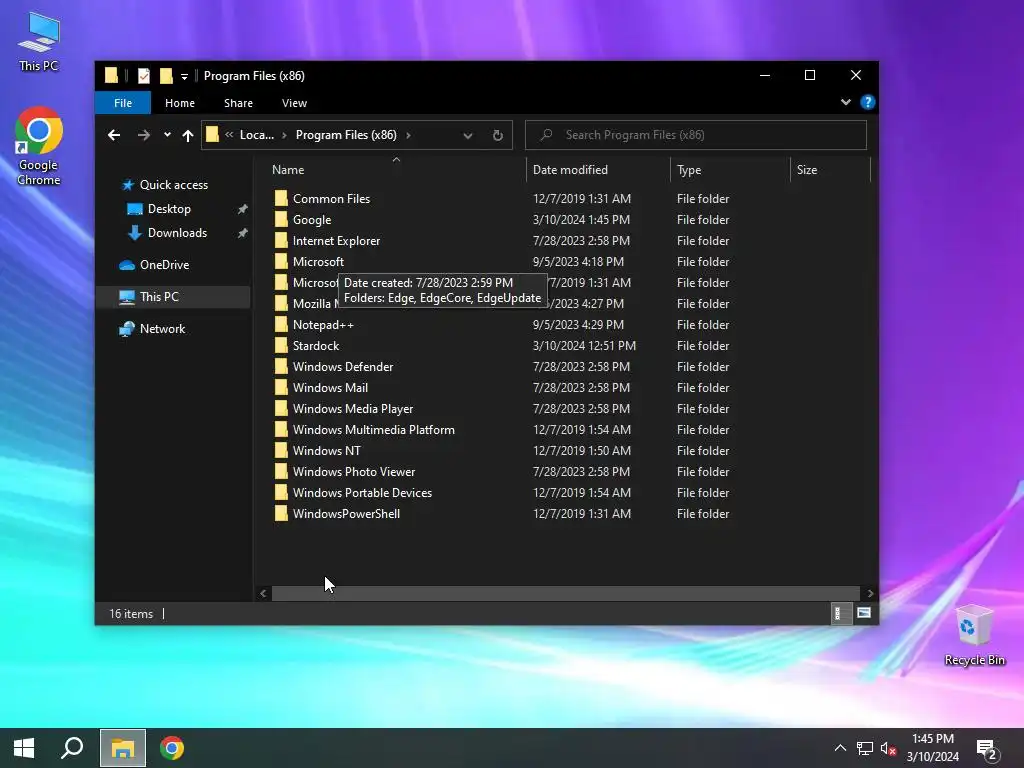Image resolution: width=1024 pixels, height=768 pixels.
Task: Expand hidden breadcrumb path with double chevron
Action: tap(229, 135)
